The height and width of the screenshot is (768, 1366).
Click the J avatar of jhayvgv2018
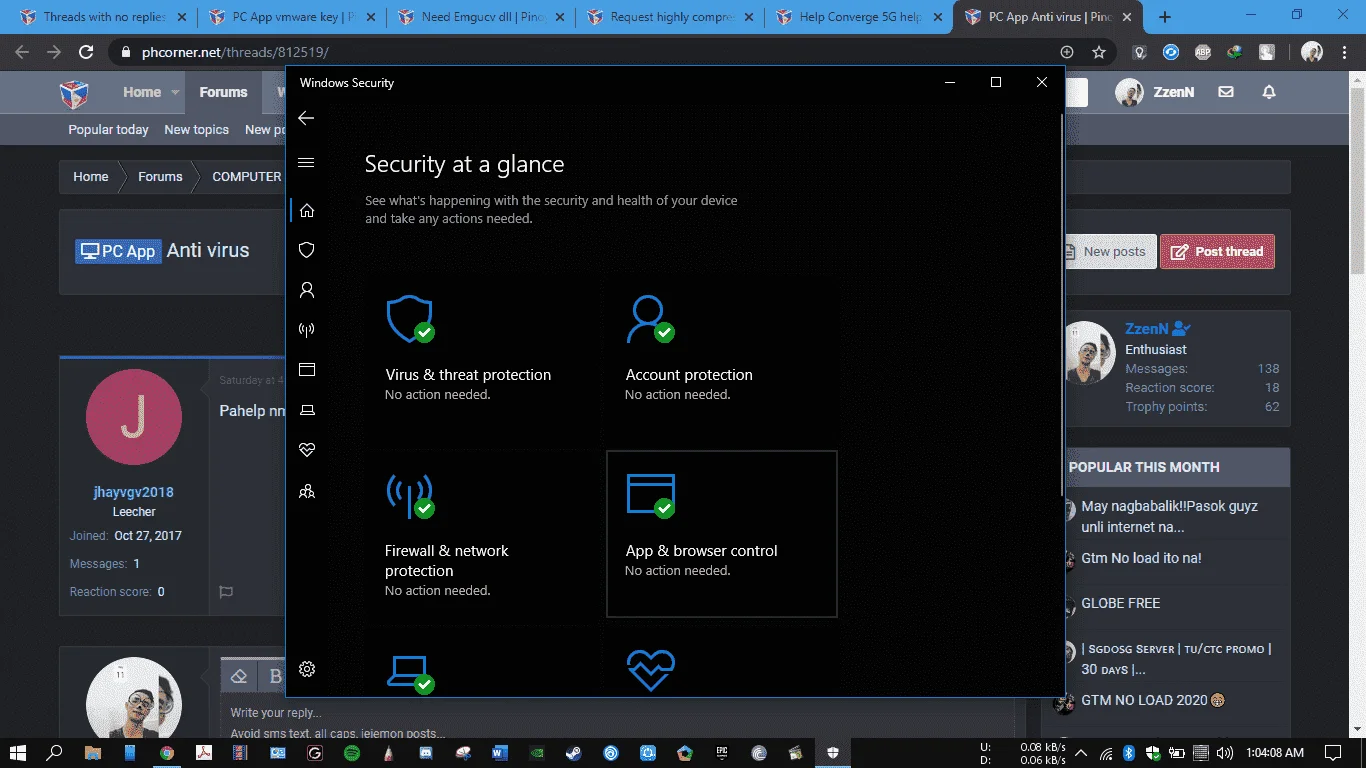pyautogui.click(x=134, y=417)
